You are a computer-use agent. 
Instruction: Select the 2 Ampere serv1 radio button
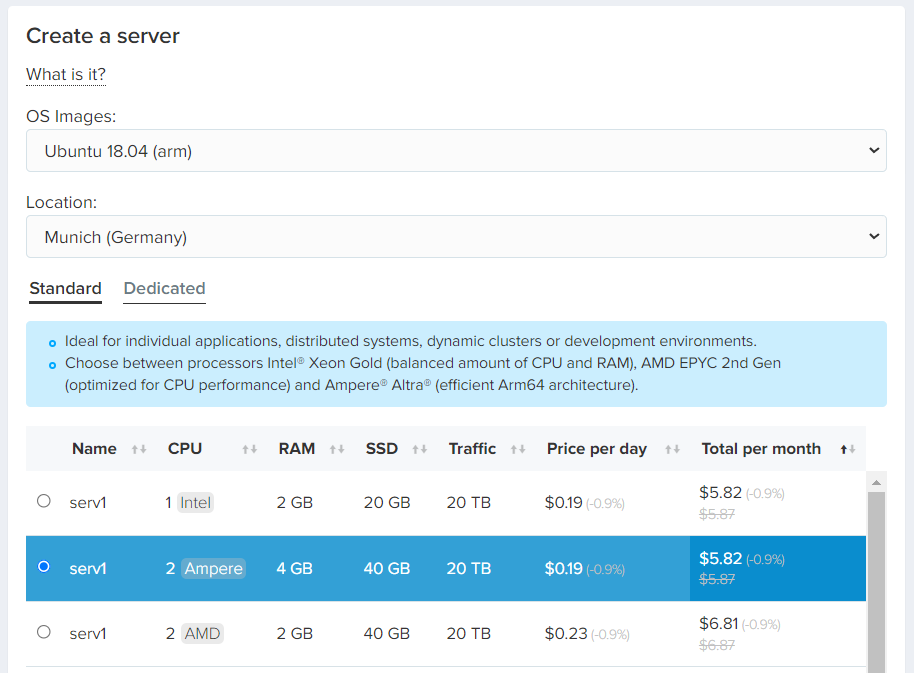tap(43, 567)
